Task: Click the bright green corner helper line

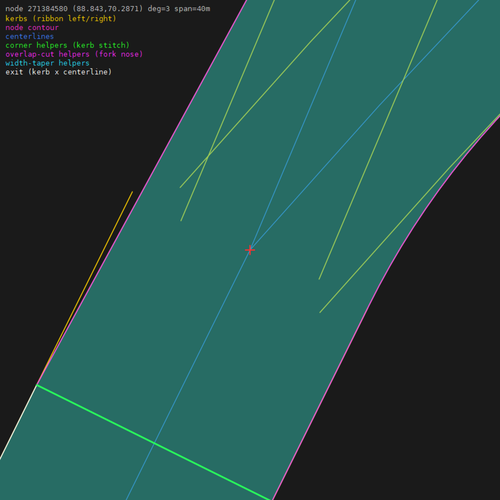Action: (153, 442)
